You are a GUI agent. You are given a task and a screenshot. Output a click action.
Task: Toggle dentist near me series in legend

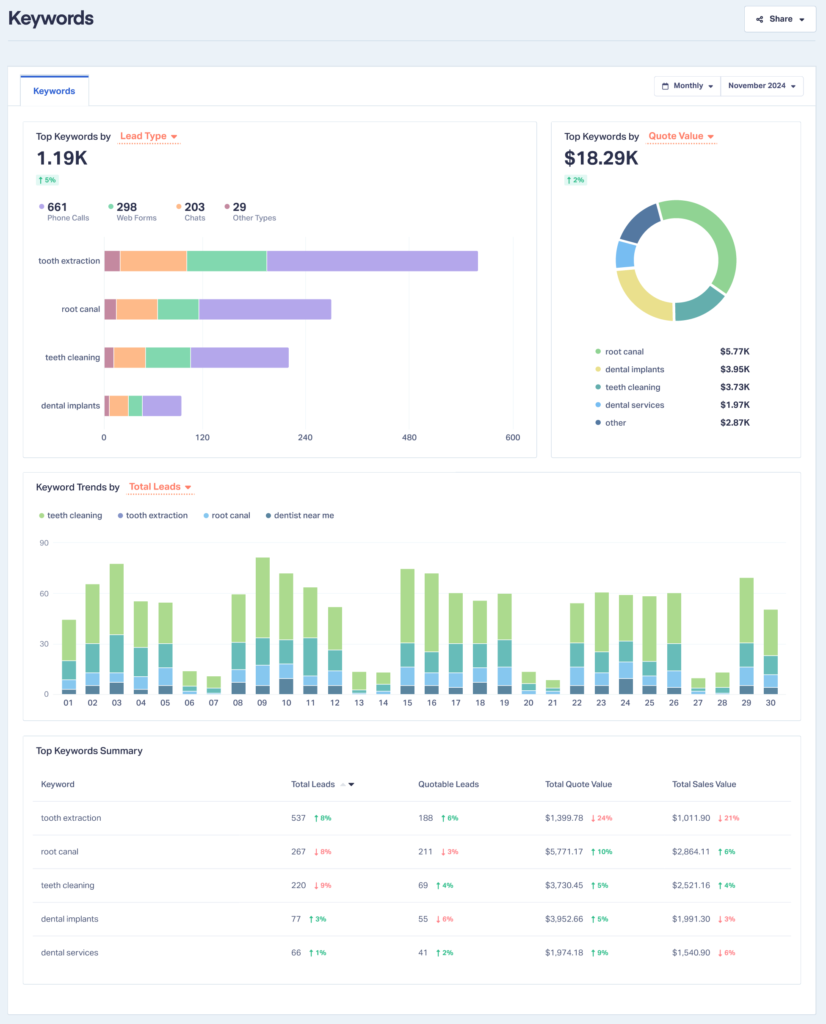coord(300,516)
